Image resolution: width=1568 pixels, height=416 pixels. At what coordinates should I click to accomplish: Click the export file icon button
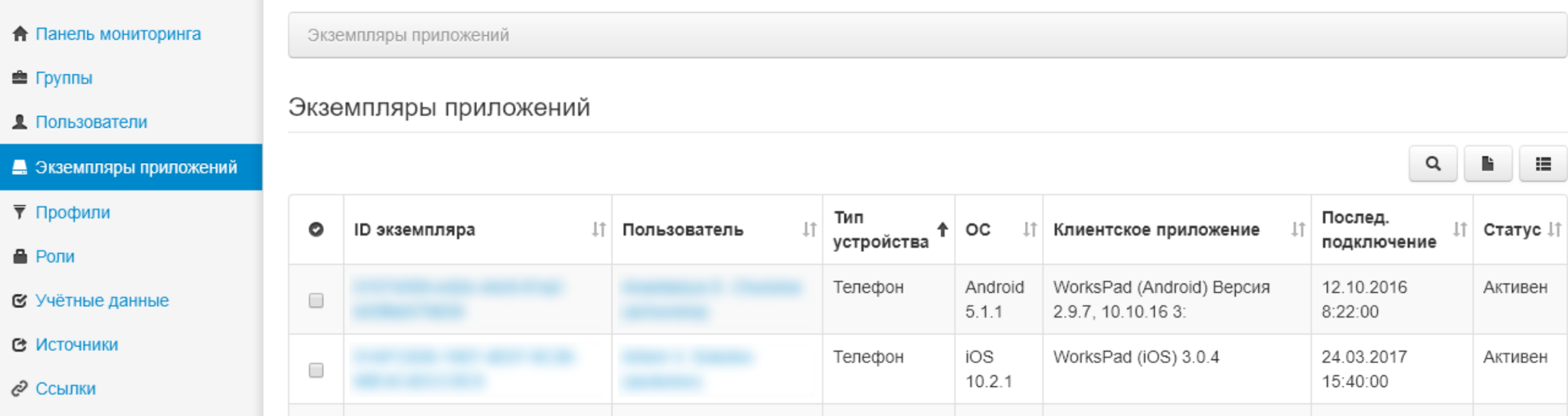pos(1488,164)
